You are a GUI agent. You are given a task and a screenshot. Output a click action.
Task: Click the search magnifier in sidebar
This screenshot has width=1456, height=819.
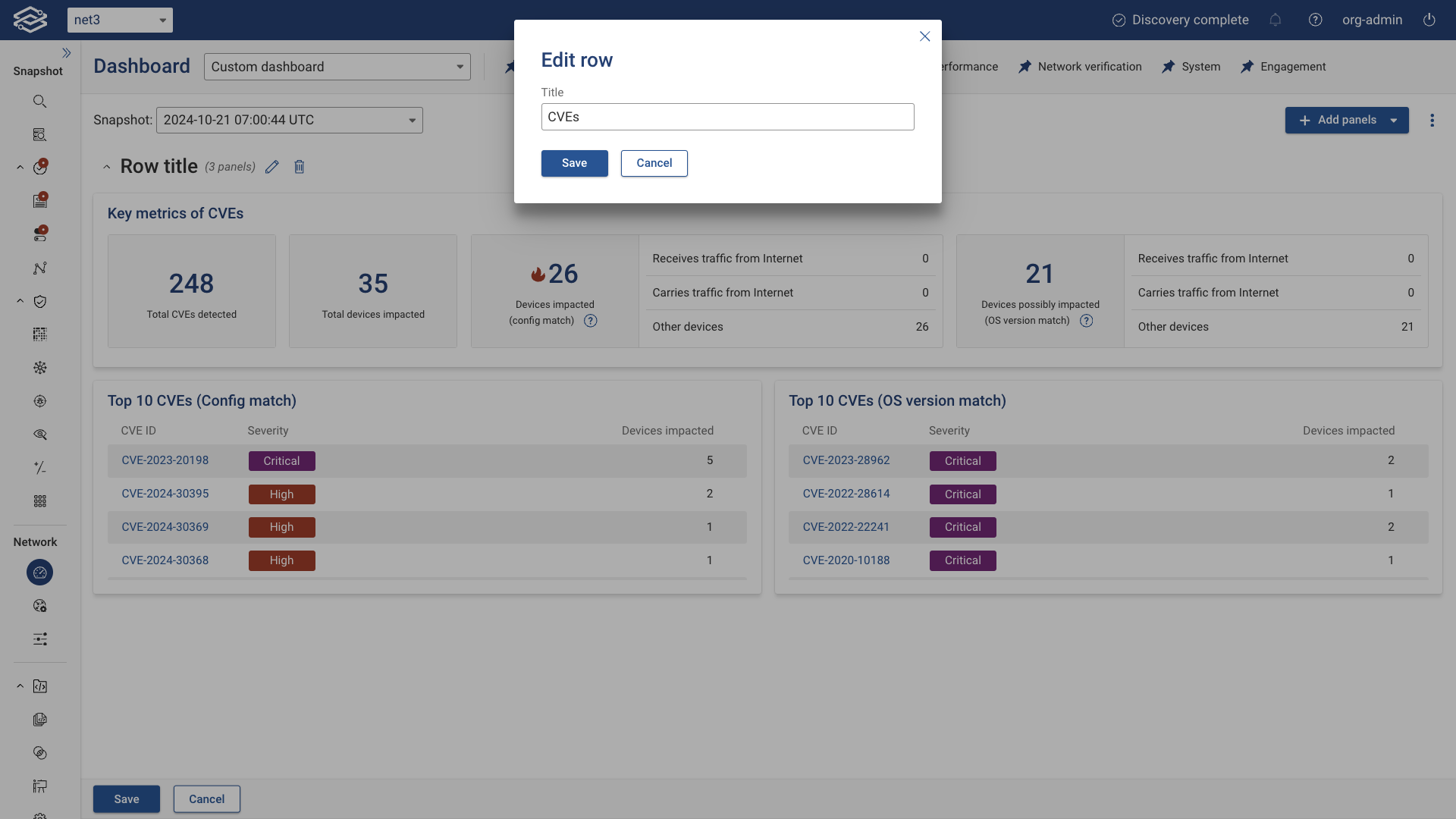[x=40, y=102]
